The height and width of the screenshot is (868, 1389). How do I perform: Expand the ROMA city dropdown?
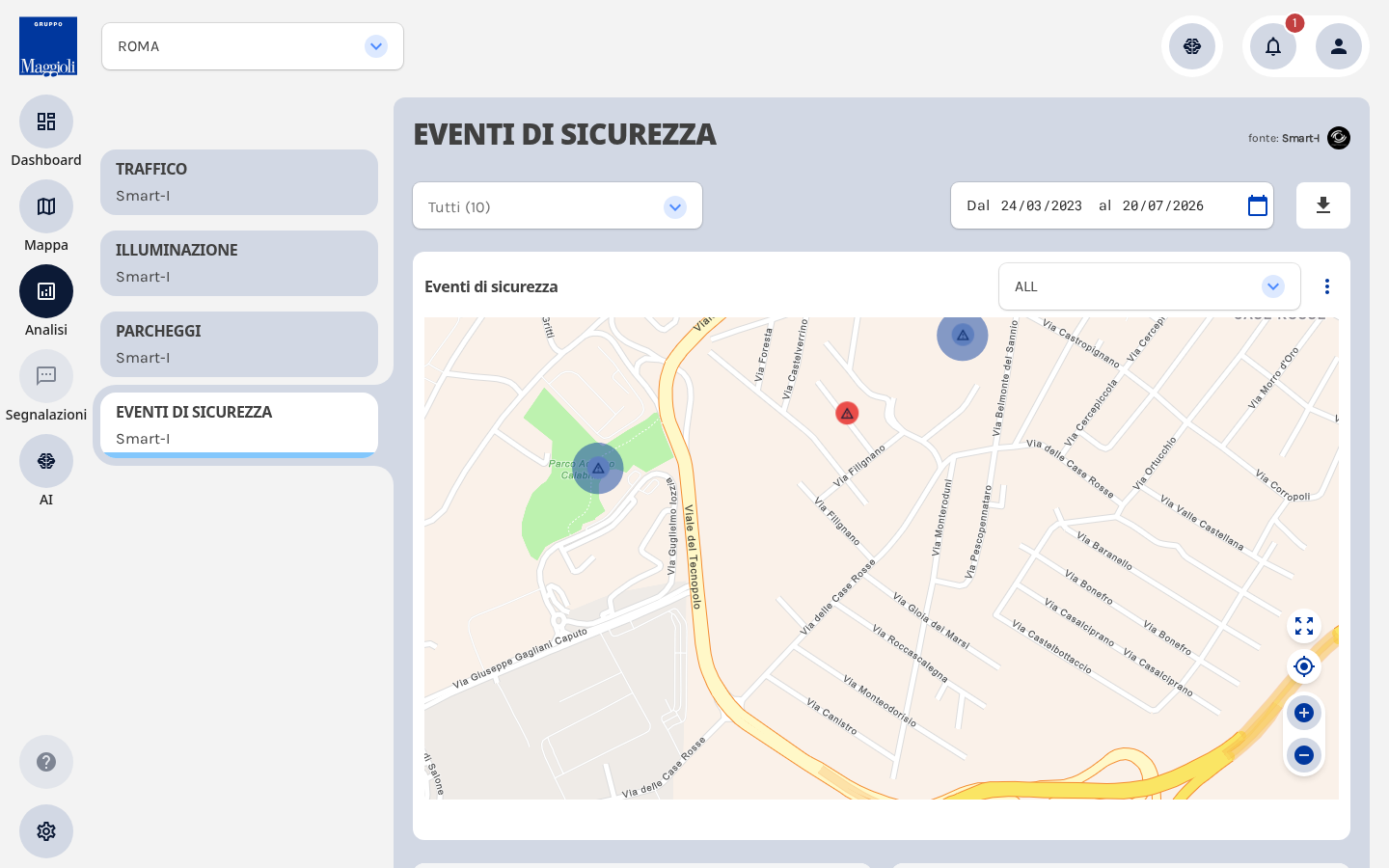253,46
